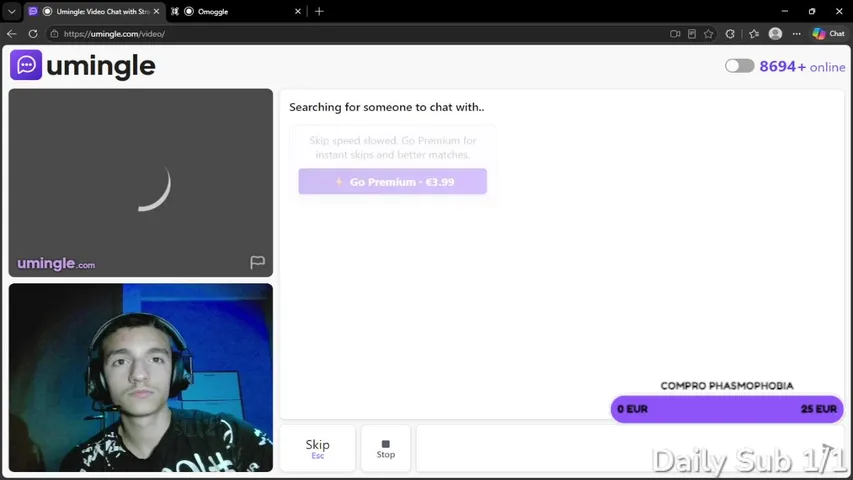Open the Copilot Chat button
This screenshot has width=853, height=480.
(x=829, y=34)
